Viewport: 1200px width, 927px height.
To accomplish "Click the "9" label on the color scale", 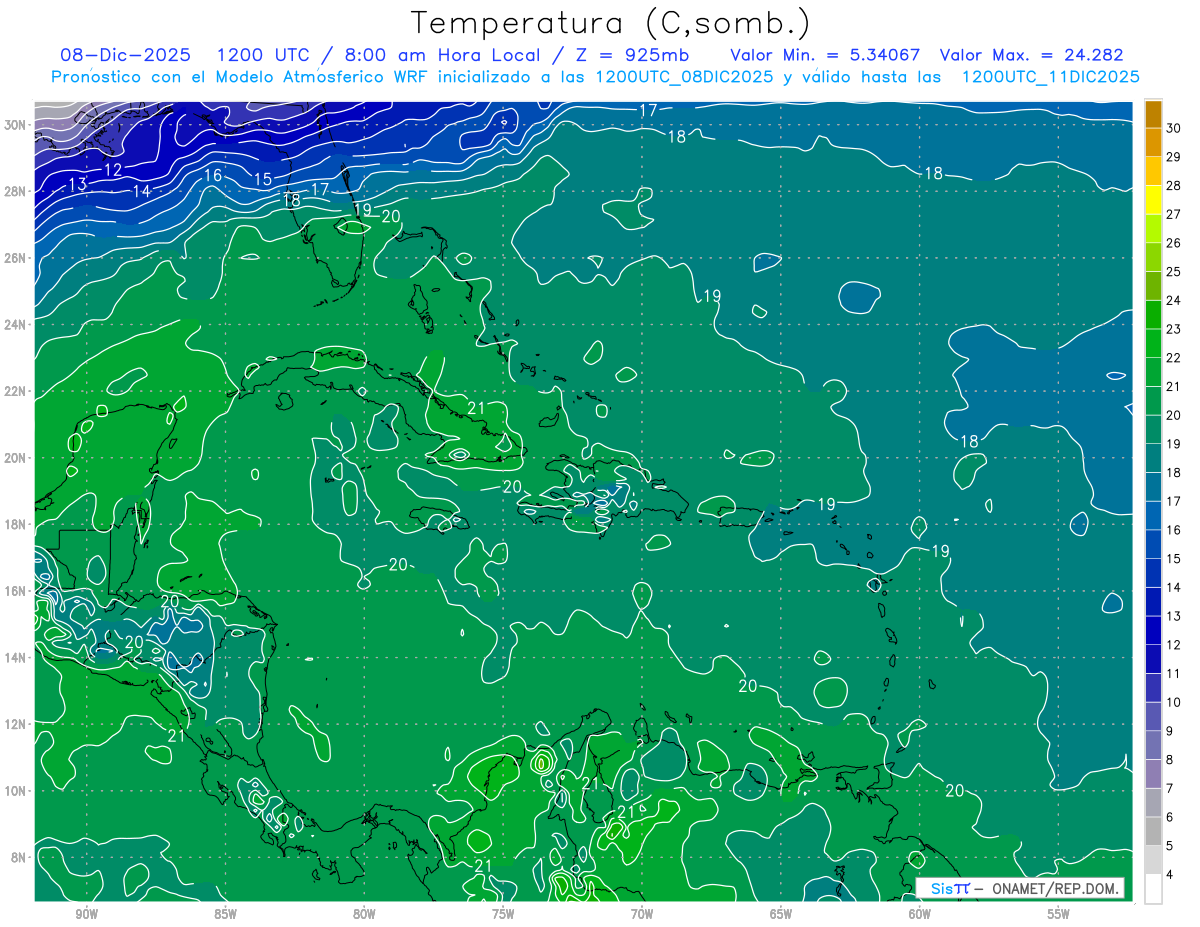I will point(1171,732).
